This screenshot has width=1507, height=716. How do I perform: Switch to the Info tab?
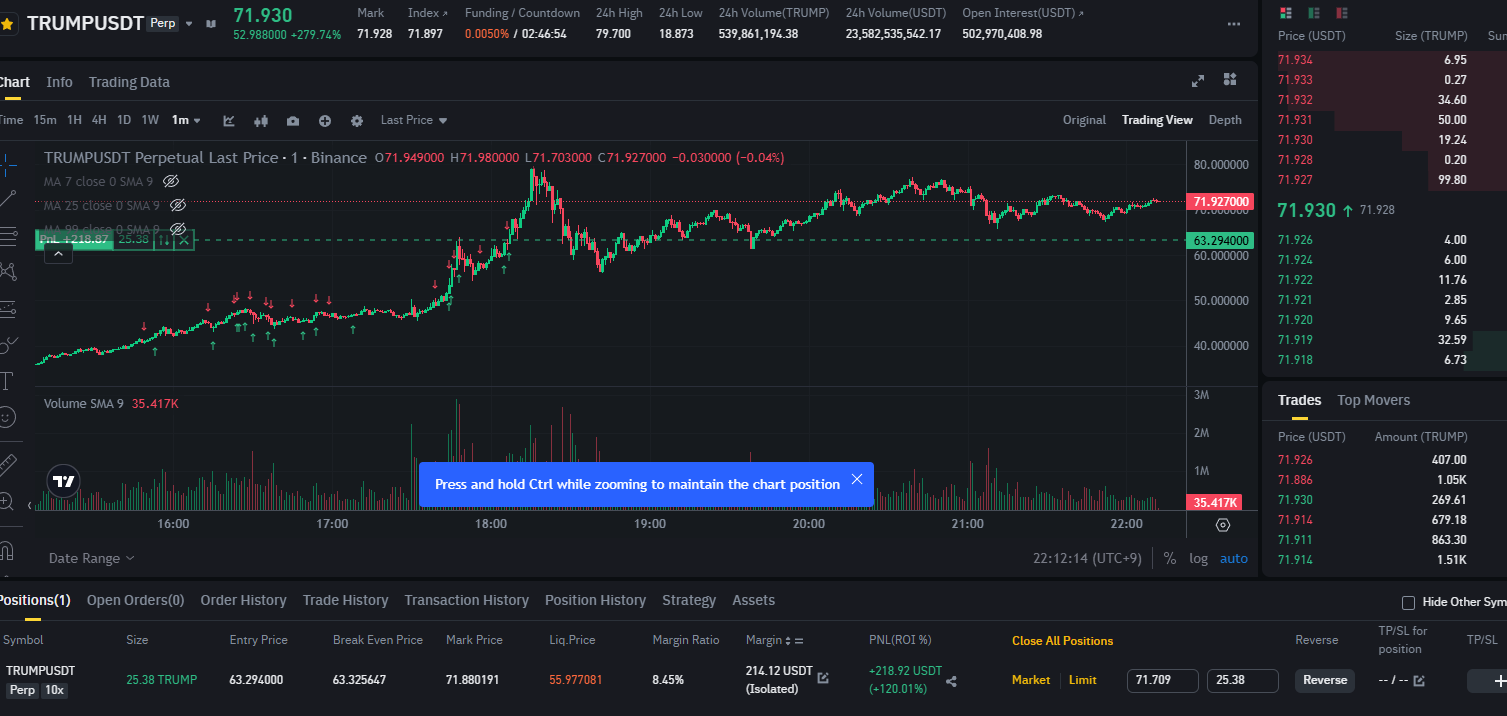point(59,82)
